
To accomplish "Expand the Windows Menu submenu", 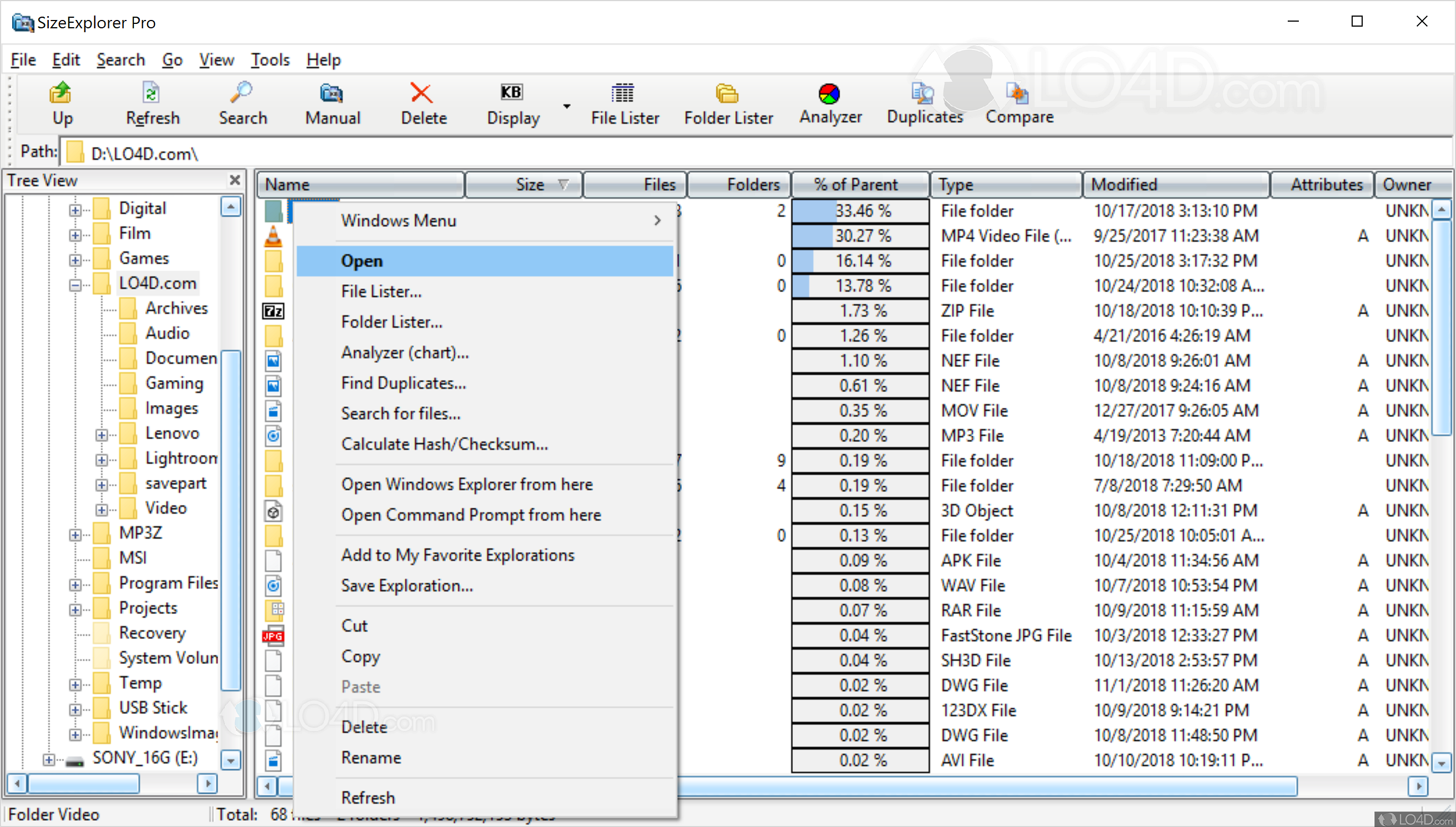I will click(486, 220).
